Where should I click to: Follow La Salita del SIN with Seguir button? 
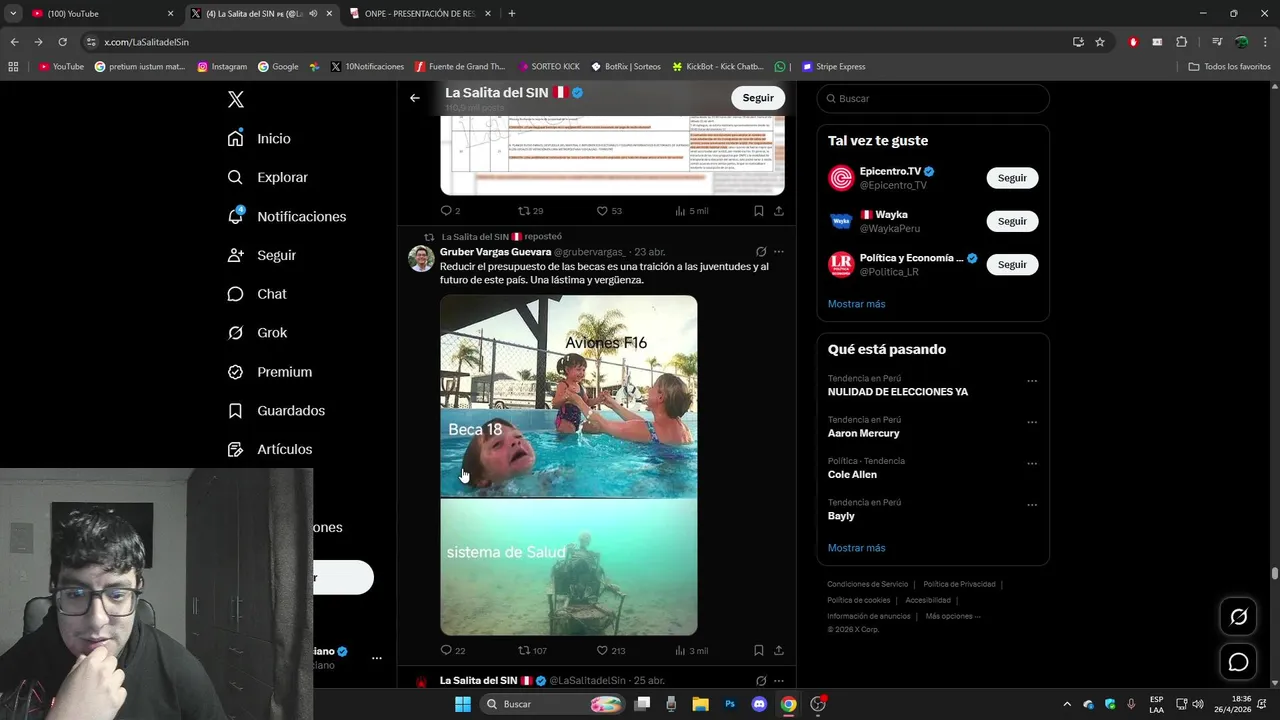click(758, 98)
